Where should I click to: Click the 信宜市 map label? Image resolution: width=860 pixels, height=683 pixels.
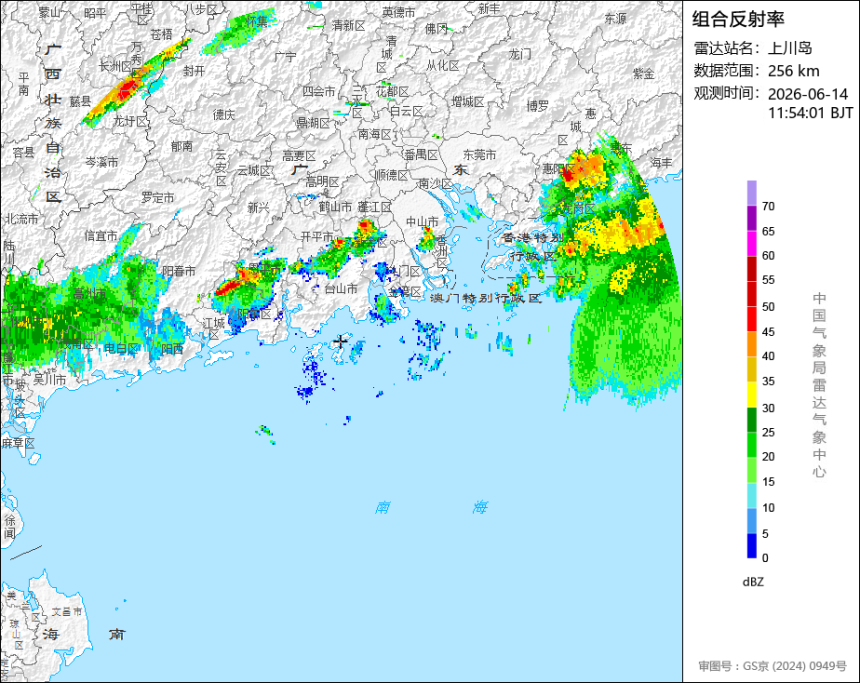tap(101, 236)
